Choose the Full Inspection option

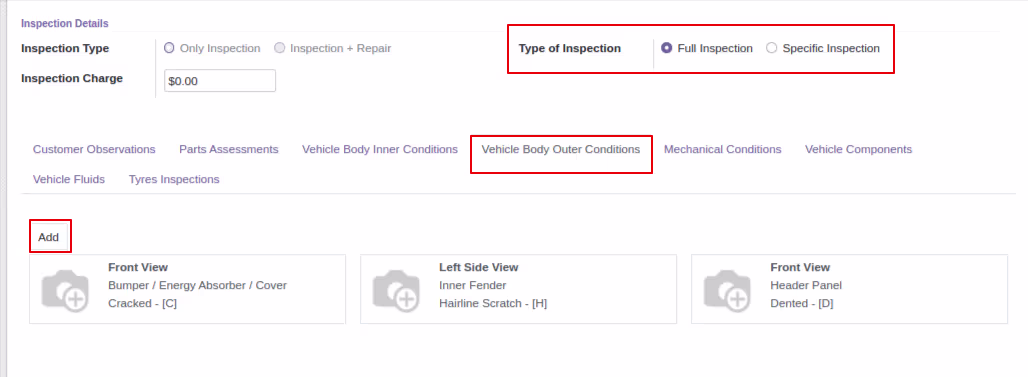[667, 48]
